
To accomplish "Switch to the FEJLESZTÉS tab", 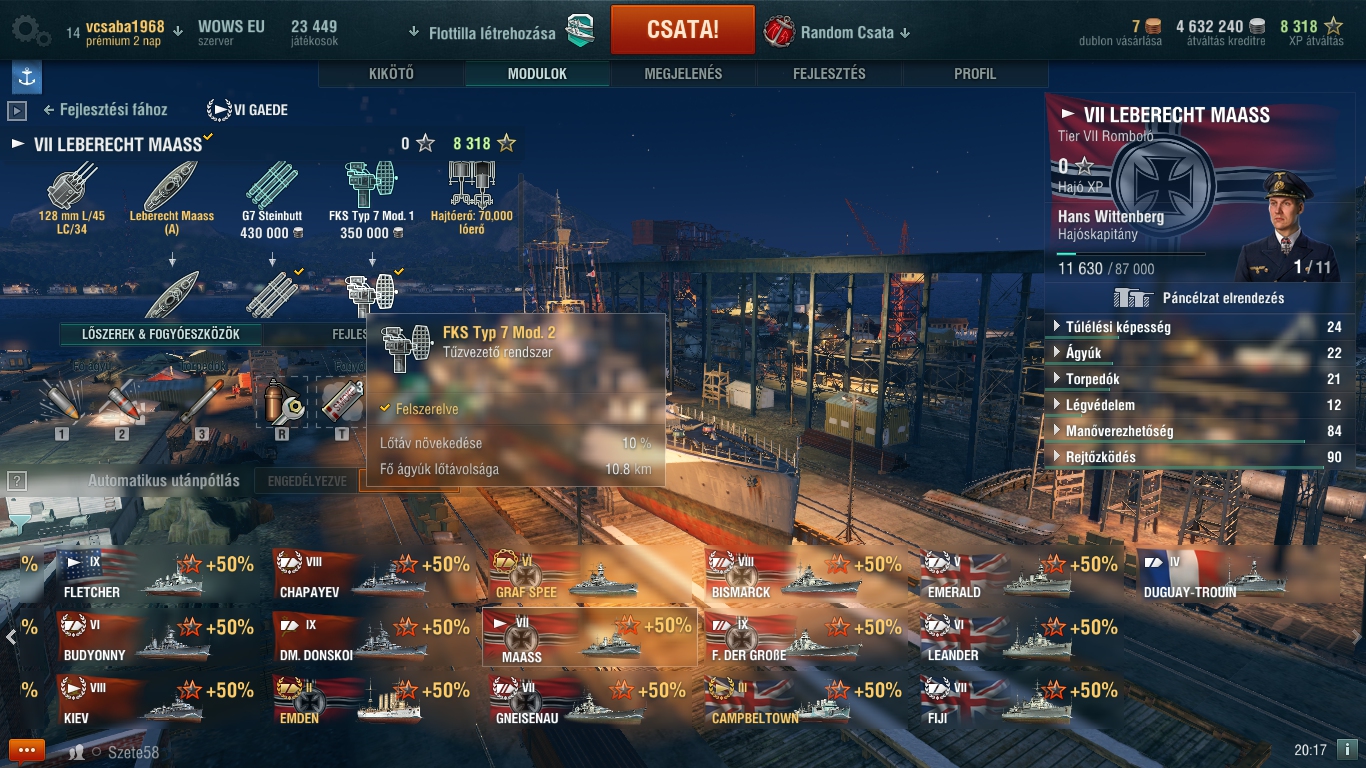I will (829, 74).
